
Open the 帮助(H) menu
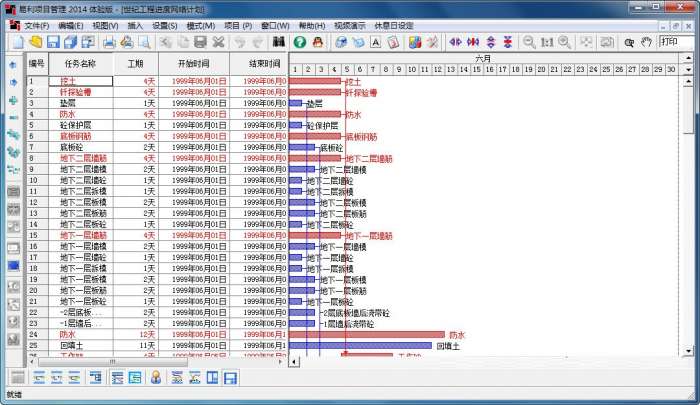[311, 24]
